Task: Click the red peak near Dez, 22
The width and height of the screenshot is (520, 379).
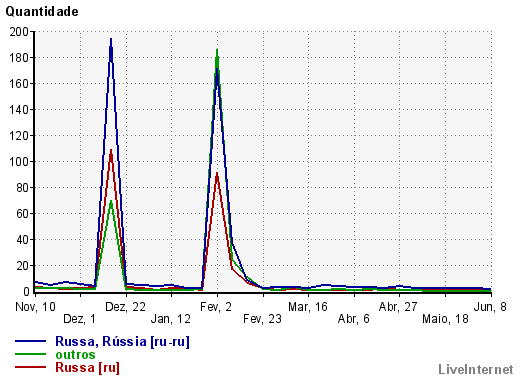Action: click(111, 151)
